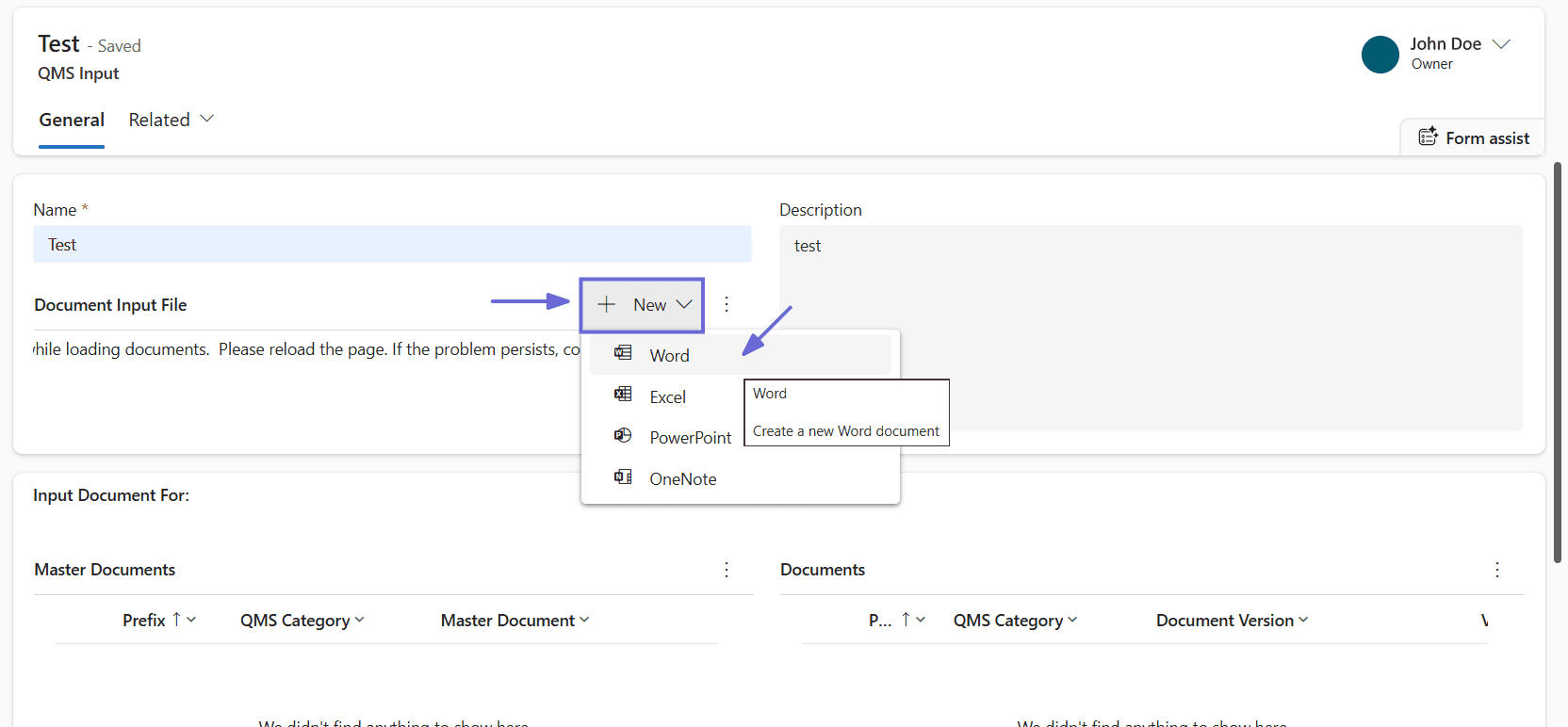Click into the Description text area

1151,328
